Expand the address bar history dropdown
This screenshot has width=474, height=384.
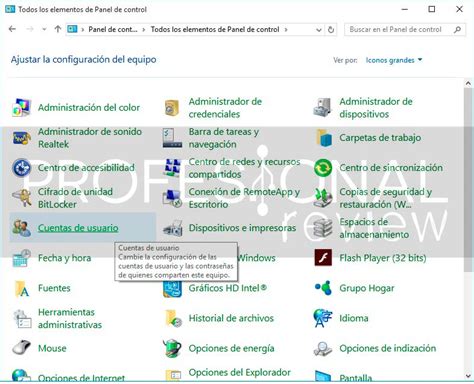[319, 30]
